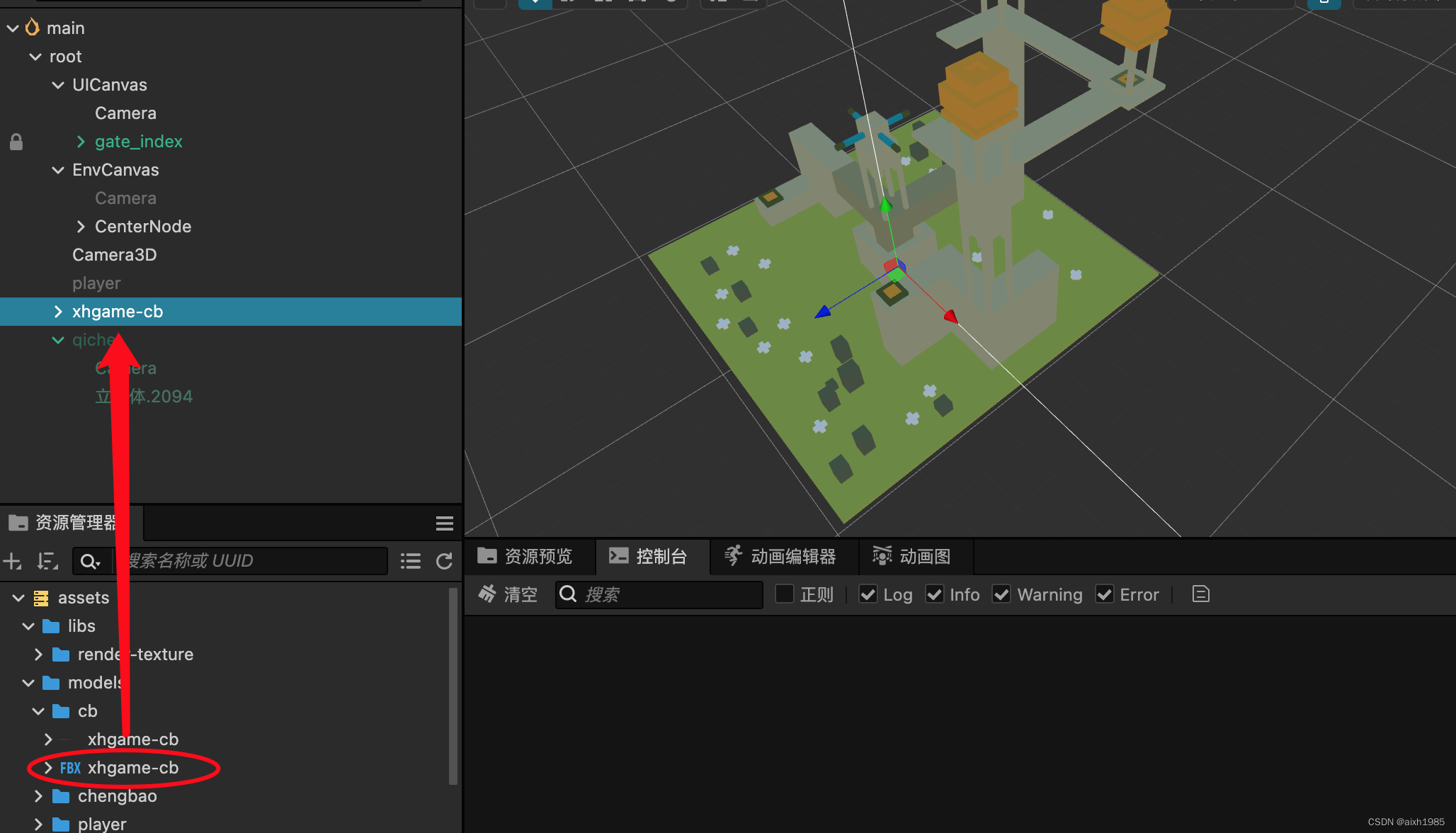Disable the Warning log filter checkbox
The height and width of the screenshot is (833, 1456).
pos(1002,594)
